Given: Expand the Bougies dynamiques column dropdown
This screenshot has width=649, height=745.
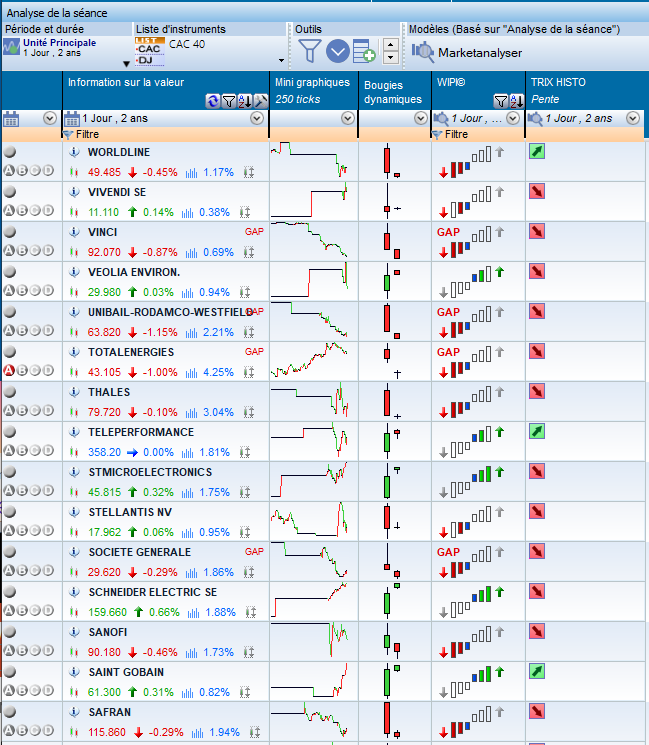Looking at the screenshot, I should [420, 118].
